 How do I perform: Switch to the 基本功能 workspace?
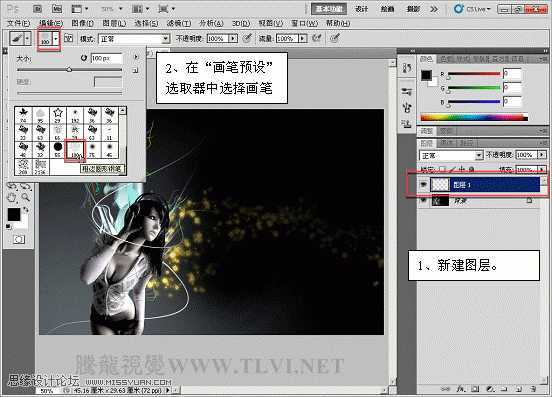tap(329, 9)
